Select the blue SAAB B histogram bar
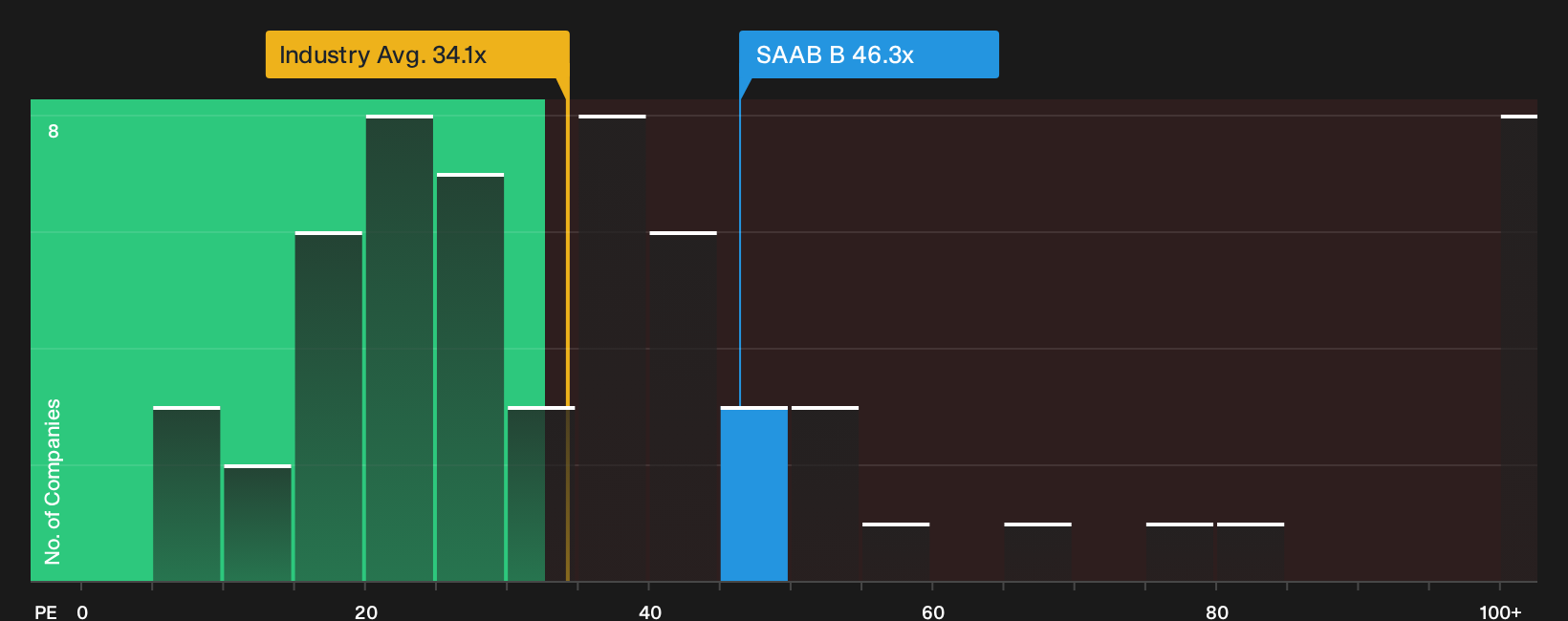Image resolution: width=1568 pixels, height=621 pixels. point(754,494)
